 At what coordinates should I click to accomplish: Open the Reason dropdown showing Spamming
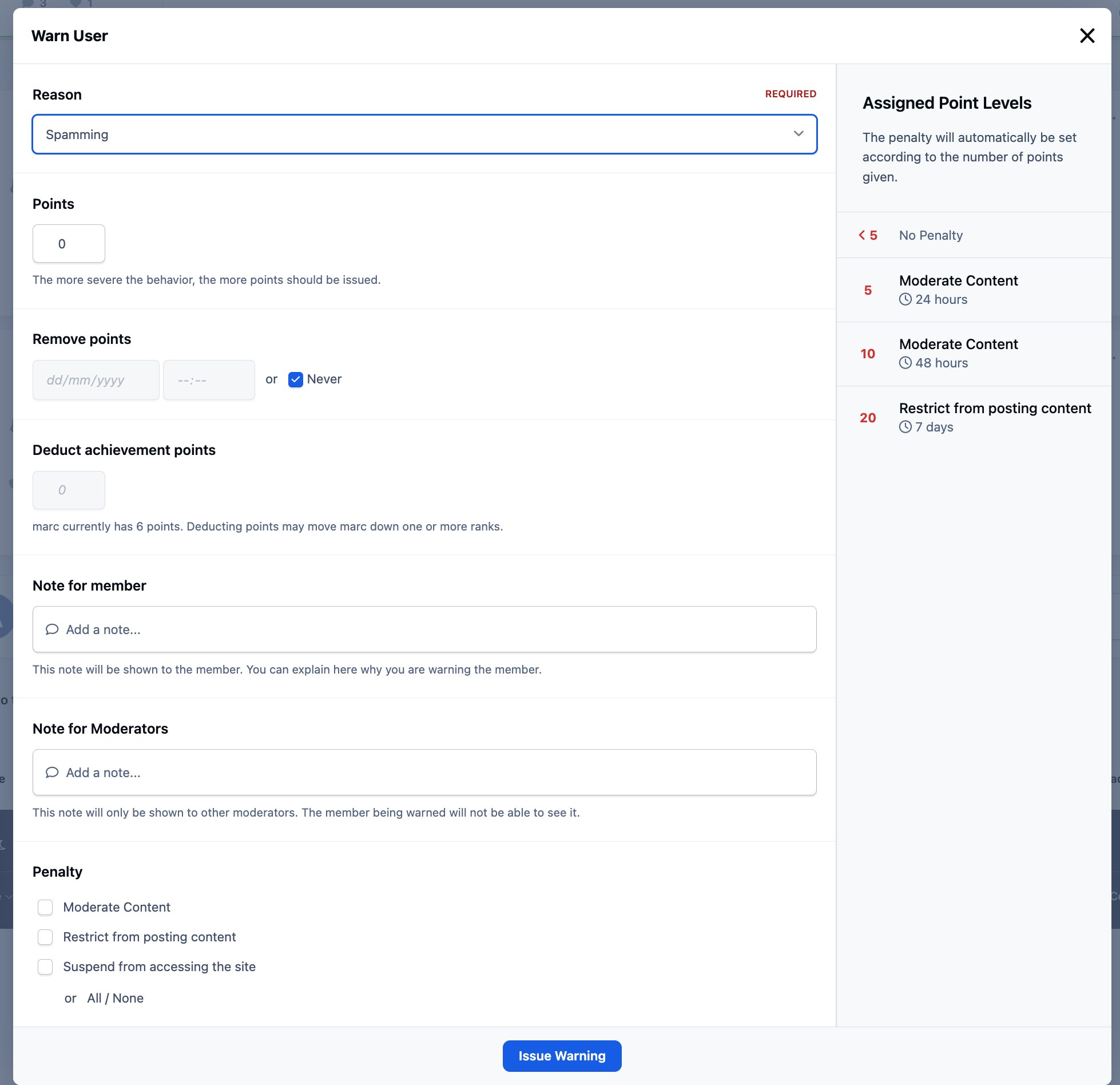point(424,134)
